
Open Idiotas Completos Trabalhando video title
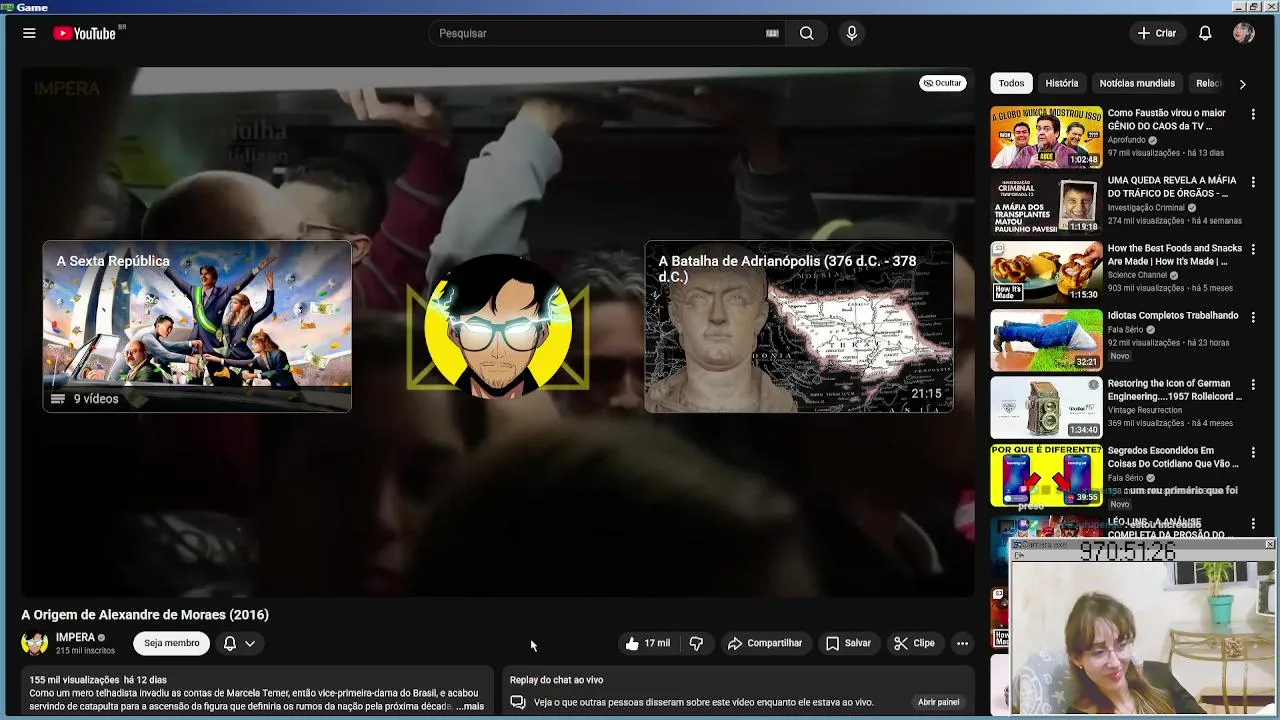1173,316
